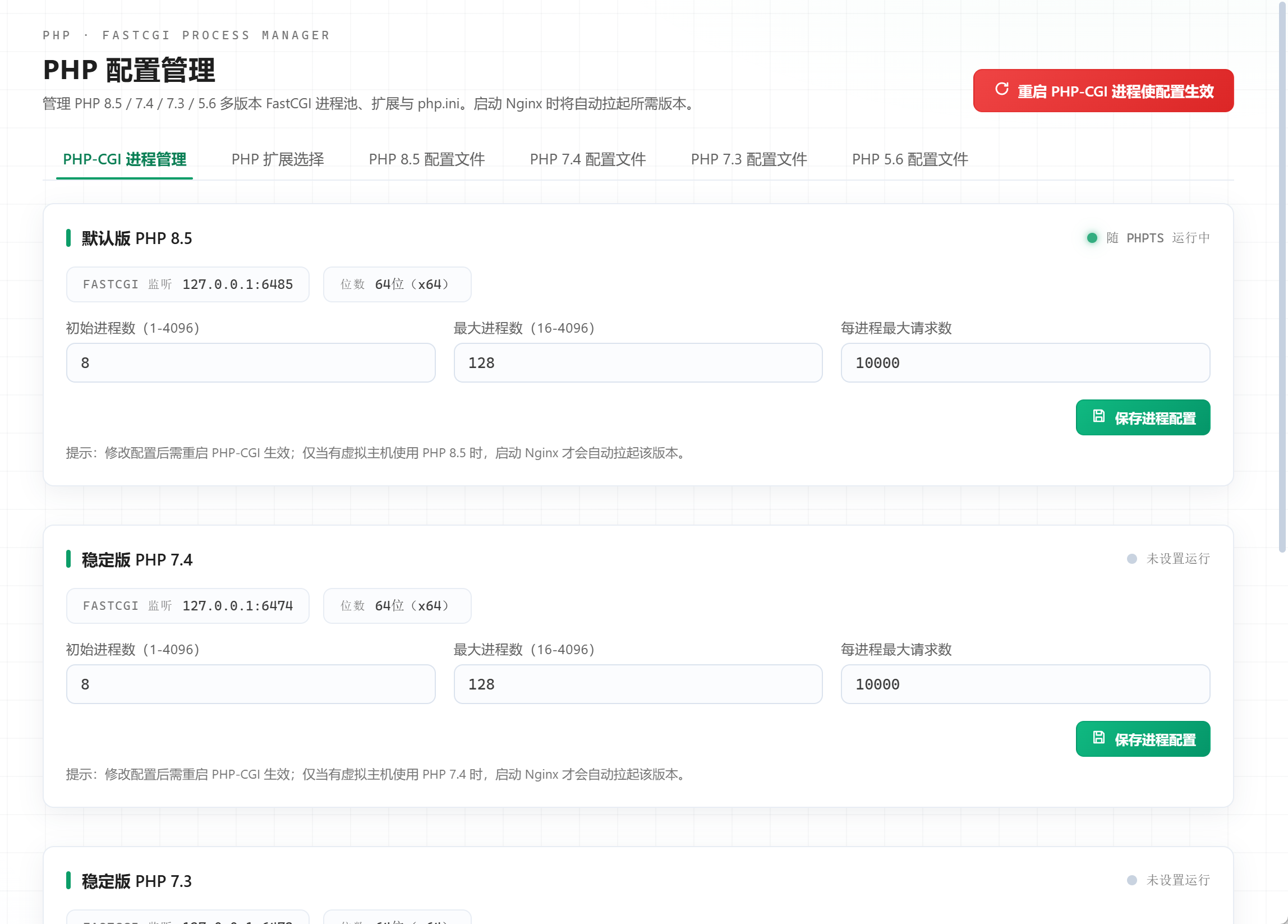Click the 64位 (x64) badge for PHP 8.5
The image size is (1288, 924).
397,284
